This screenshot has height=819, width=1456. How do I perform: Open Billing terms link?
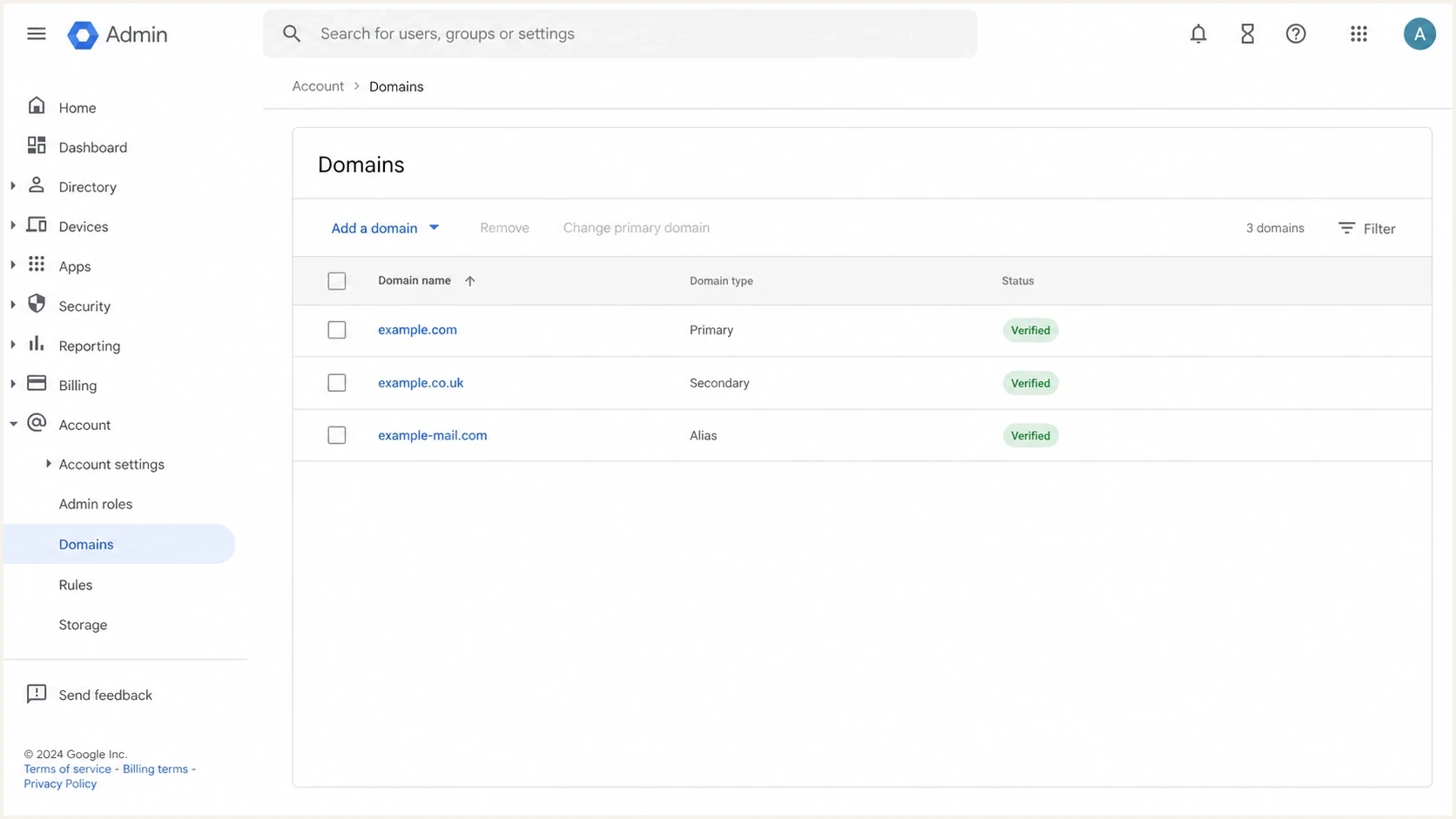[x=155, y=769]
